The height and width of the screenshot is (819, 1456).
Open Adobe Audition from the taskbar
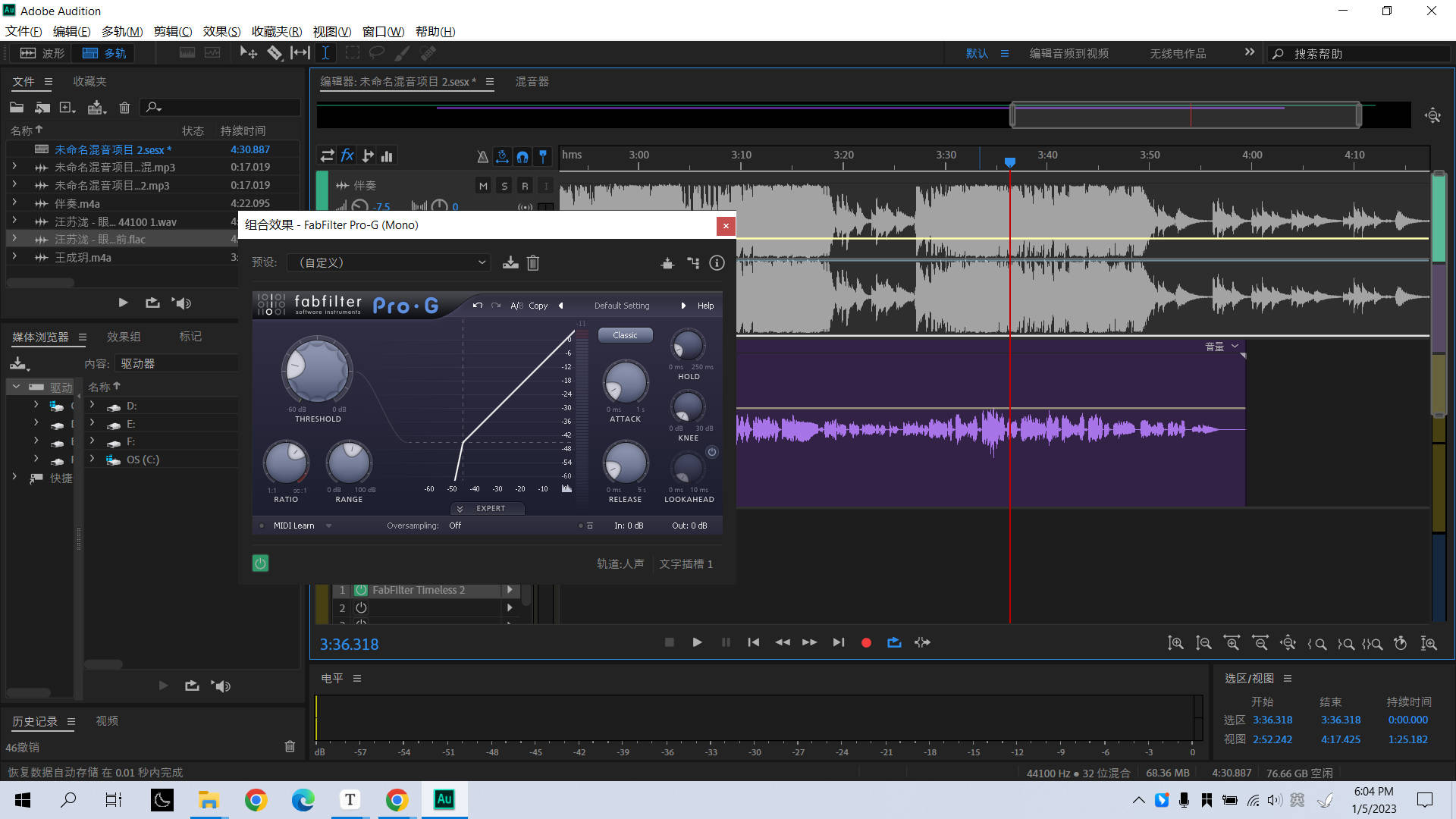click(x=444, y=799)
